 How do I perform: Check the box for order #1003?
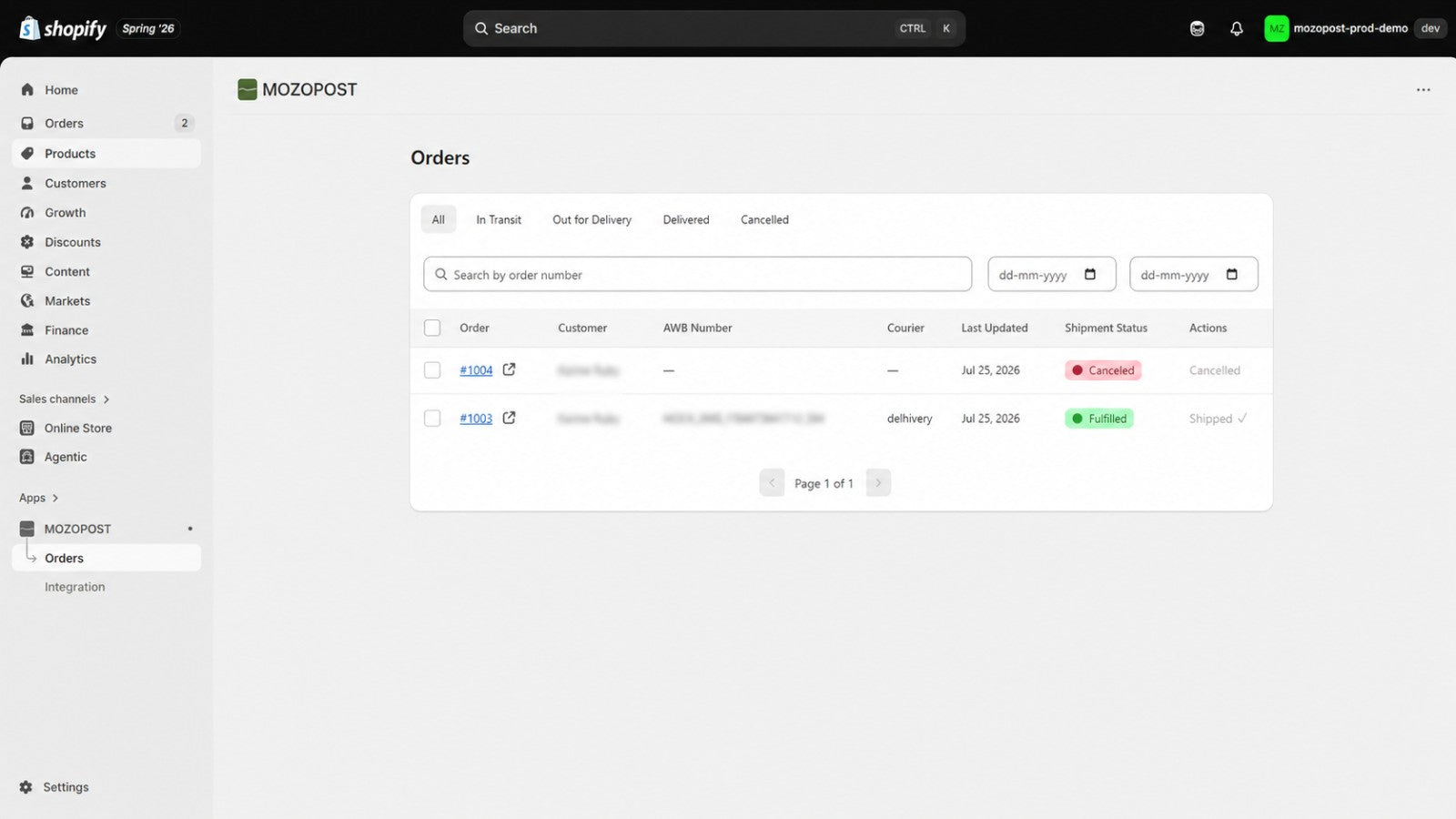click(x=432, y=419)
